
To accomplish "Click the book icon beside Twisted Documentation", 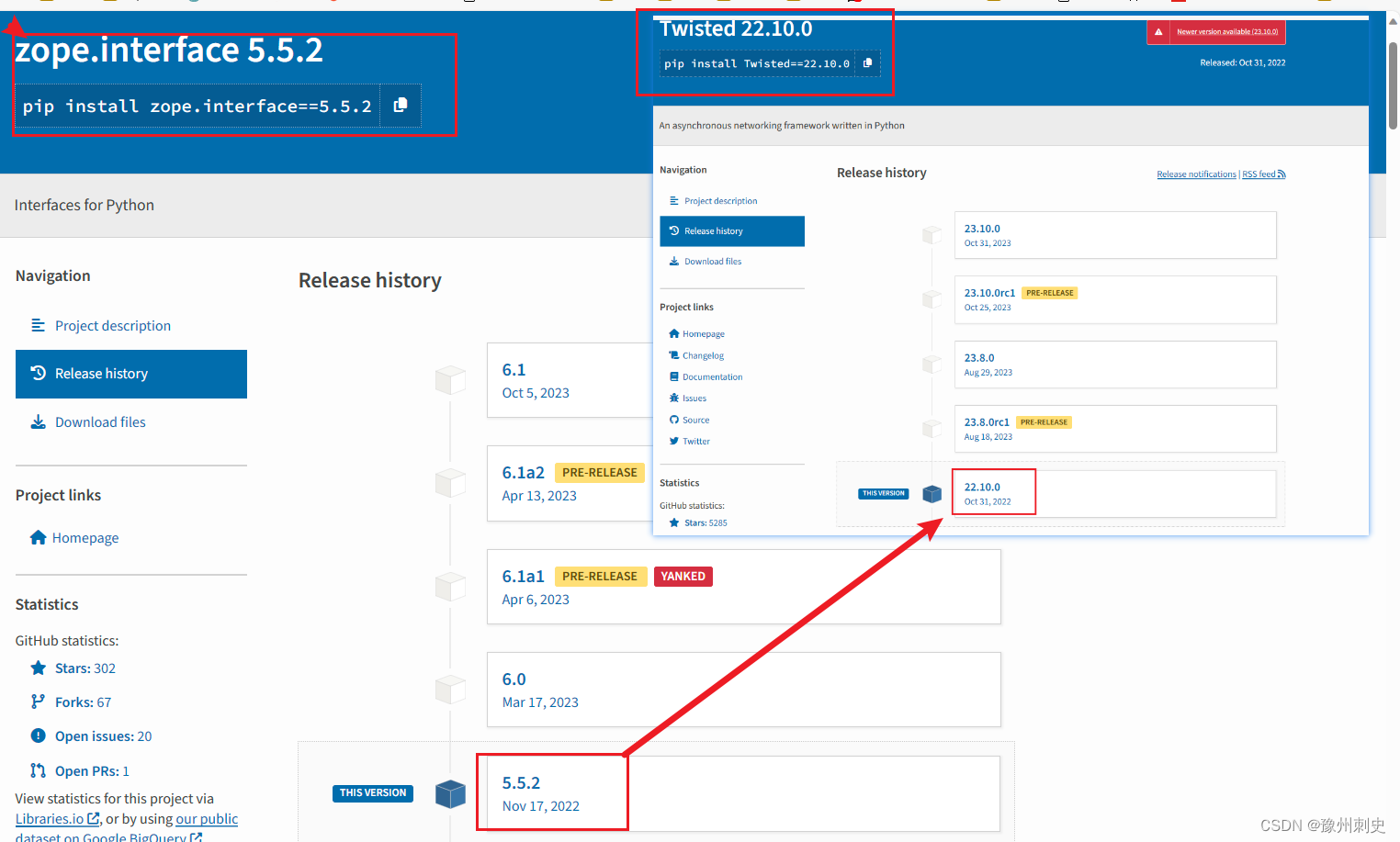I will pyautogui.click(x=674, y=376).
